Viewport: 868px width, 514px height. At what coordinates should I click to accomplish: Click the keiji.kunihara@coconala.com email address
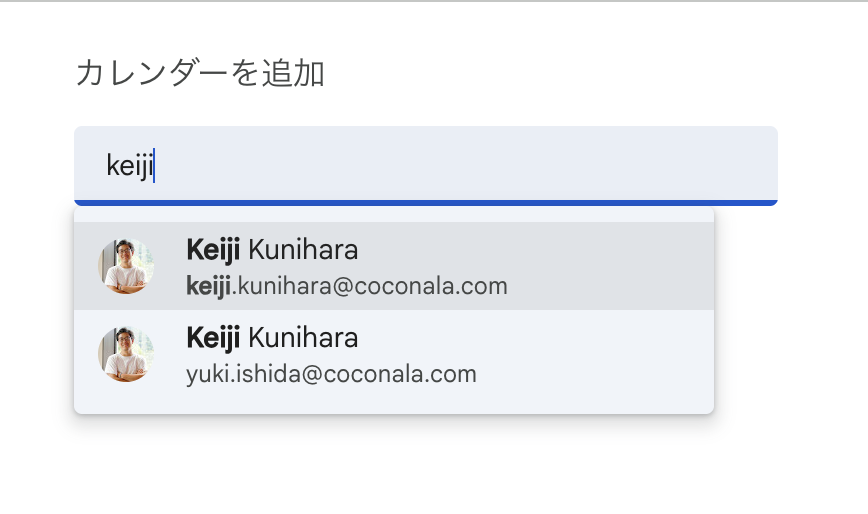tap(347, 287)
